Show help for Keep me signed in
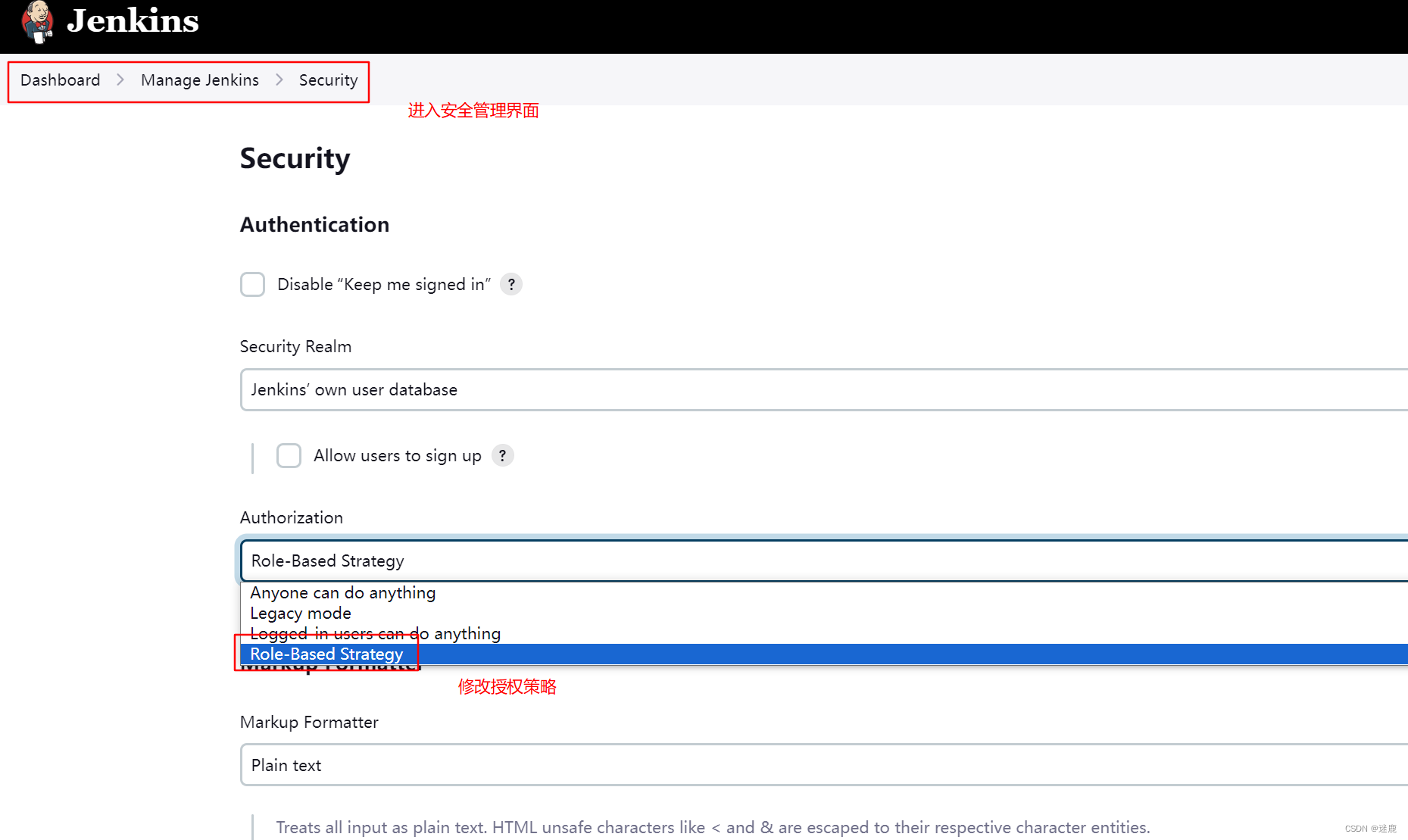 pos(511,284)
